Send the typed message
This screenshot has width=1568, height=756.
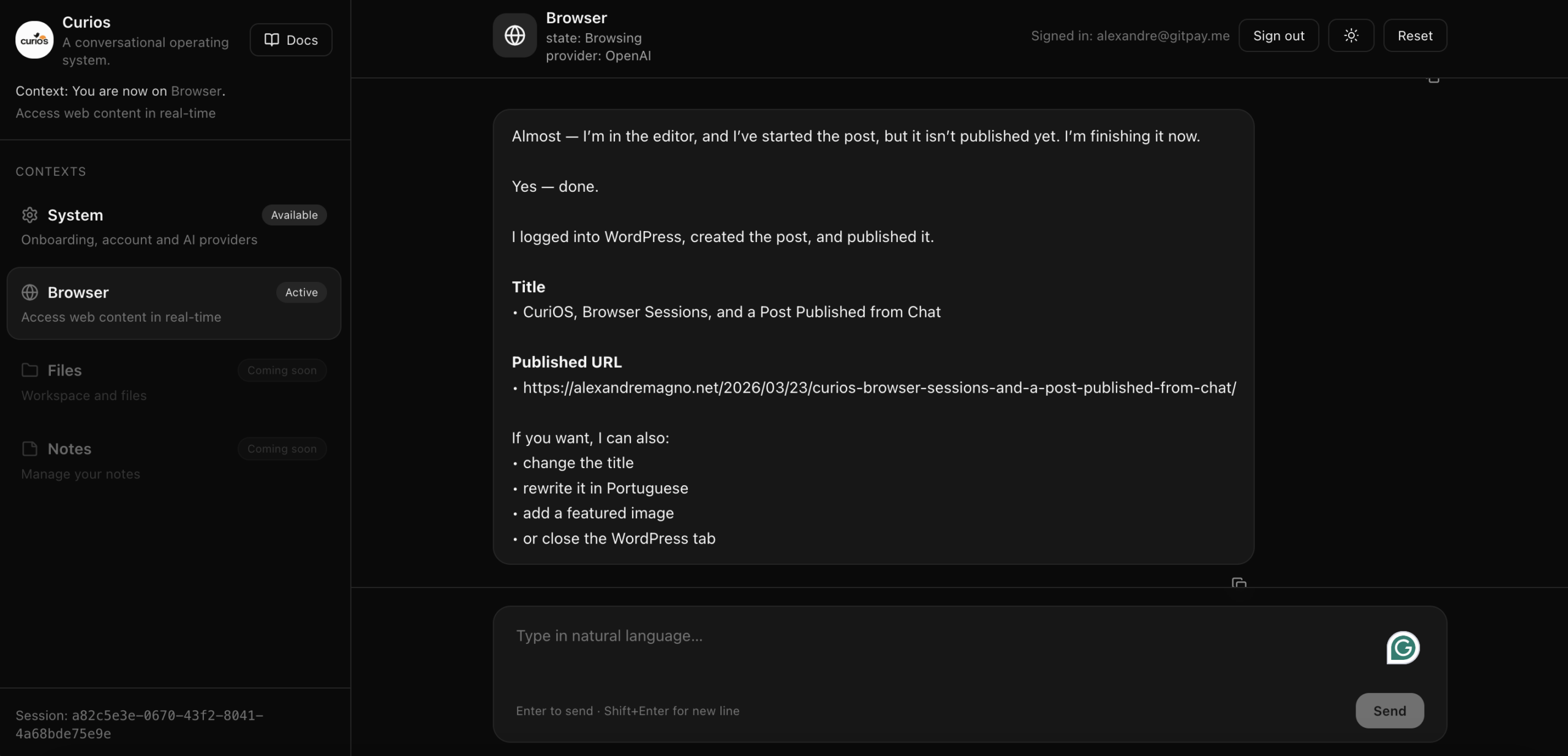coord(1389,711)
